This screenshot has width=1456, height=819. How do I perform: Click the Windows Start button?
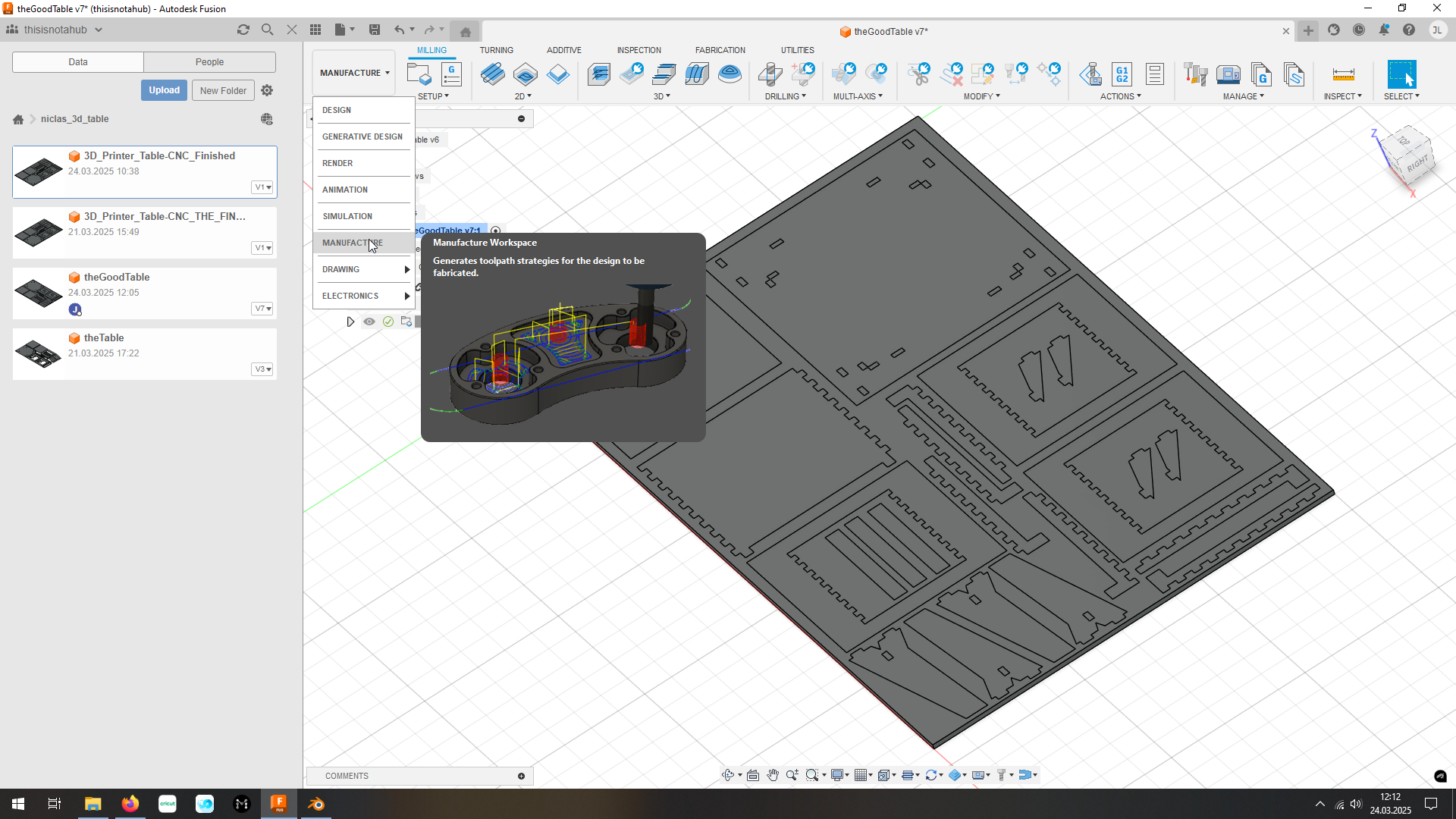(18, 804)
